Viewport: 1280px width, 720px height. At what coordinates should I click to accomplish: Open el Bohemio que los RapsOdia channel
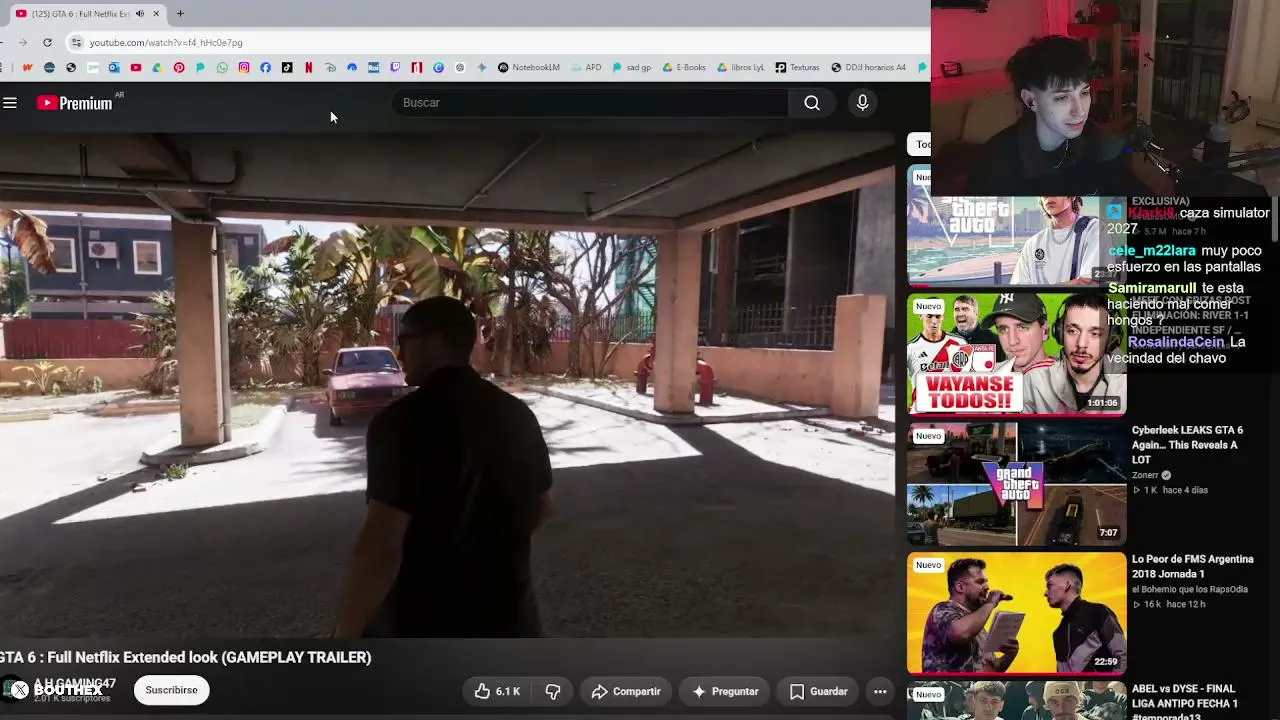(x=1190, y=589)
